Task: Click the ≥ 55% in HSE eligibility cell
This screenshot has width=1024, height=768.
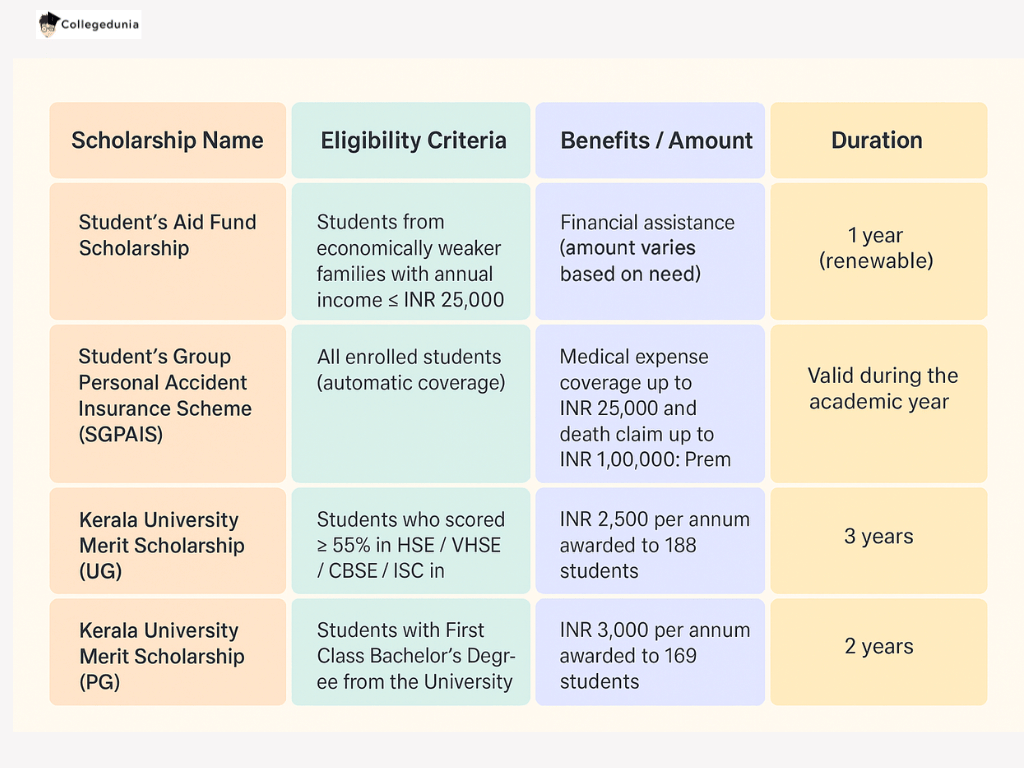Action: pyautogui.click(x=410, y=545)
